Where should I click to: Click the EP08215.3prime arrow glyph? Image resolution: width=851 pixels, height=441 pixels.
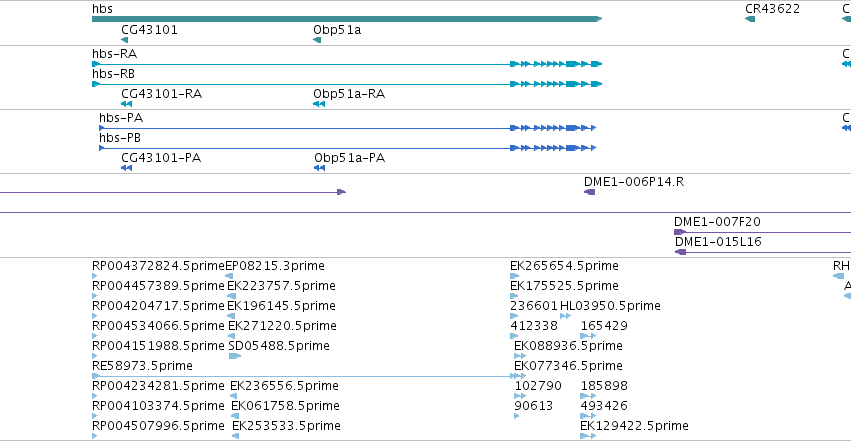[228, 276]
